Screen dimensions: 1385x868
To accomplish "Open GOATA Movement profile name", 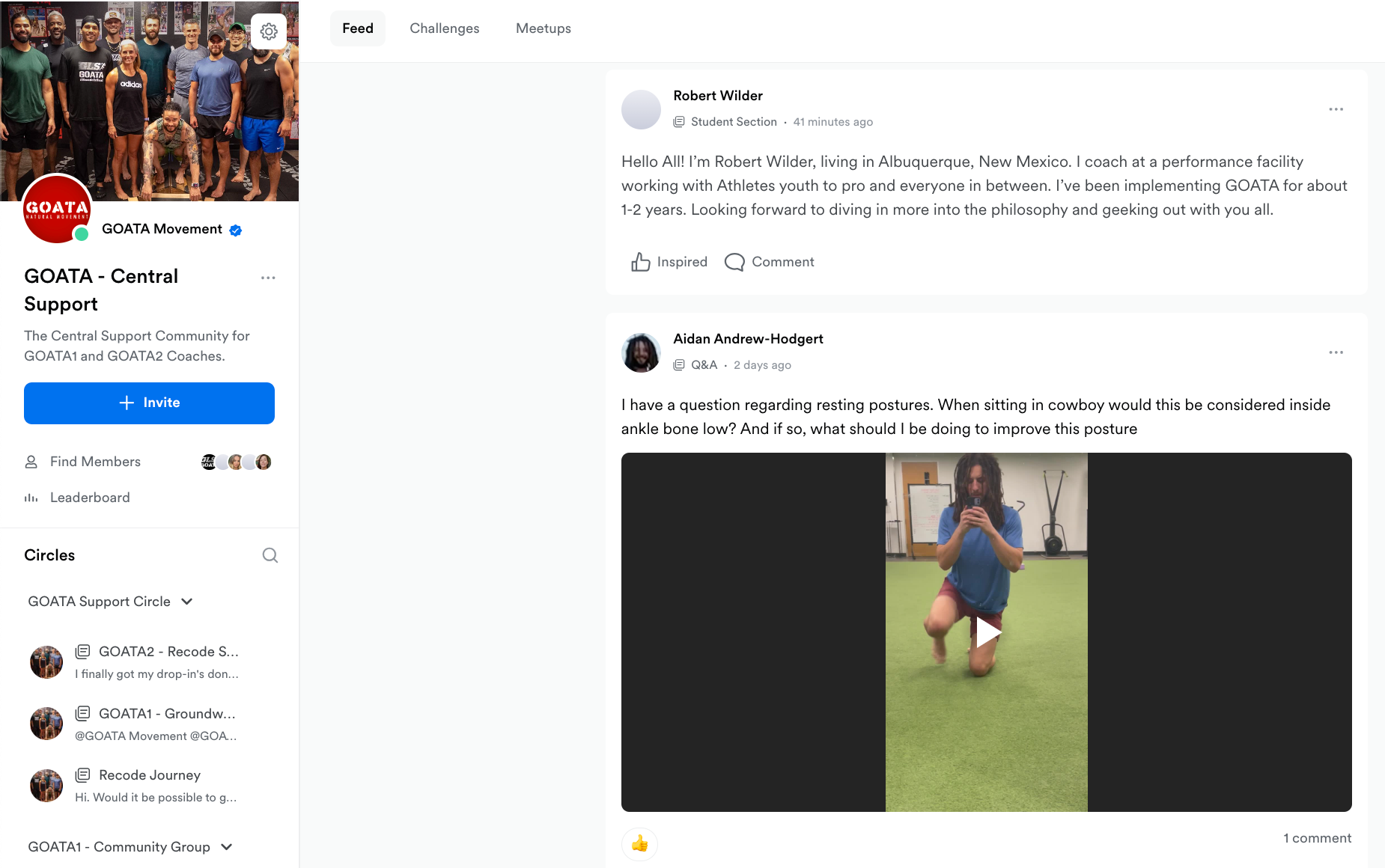I will pyautogui.click(x=162, y=229).
